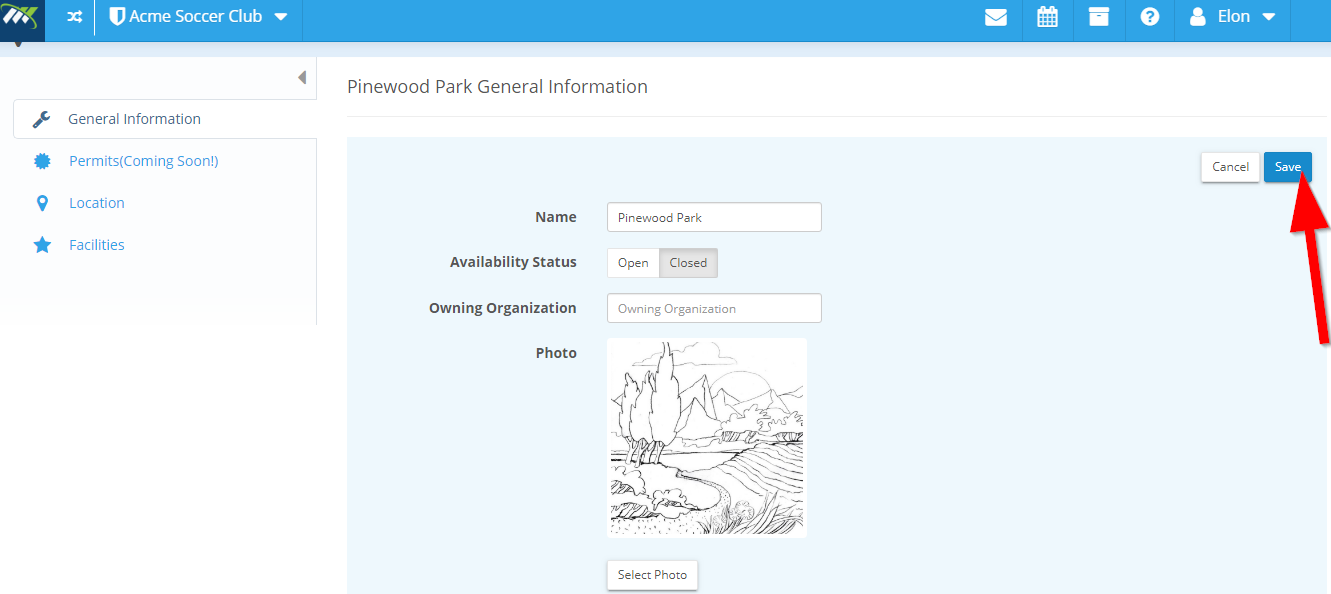Viewport: 1331px width, 594px height.
Task: Click the wrench icon beside General Information
Action: point(42,119)
